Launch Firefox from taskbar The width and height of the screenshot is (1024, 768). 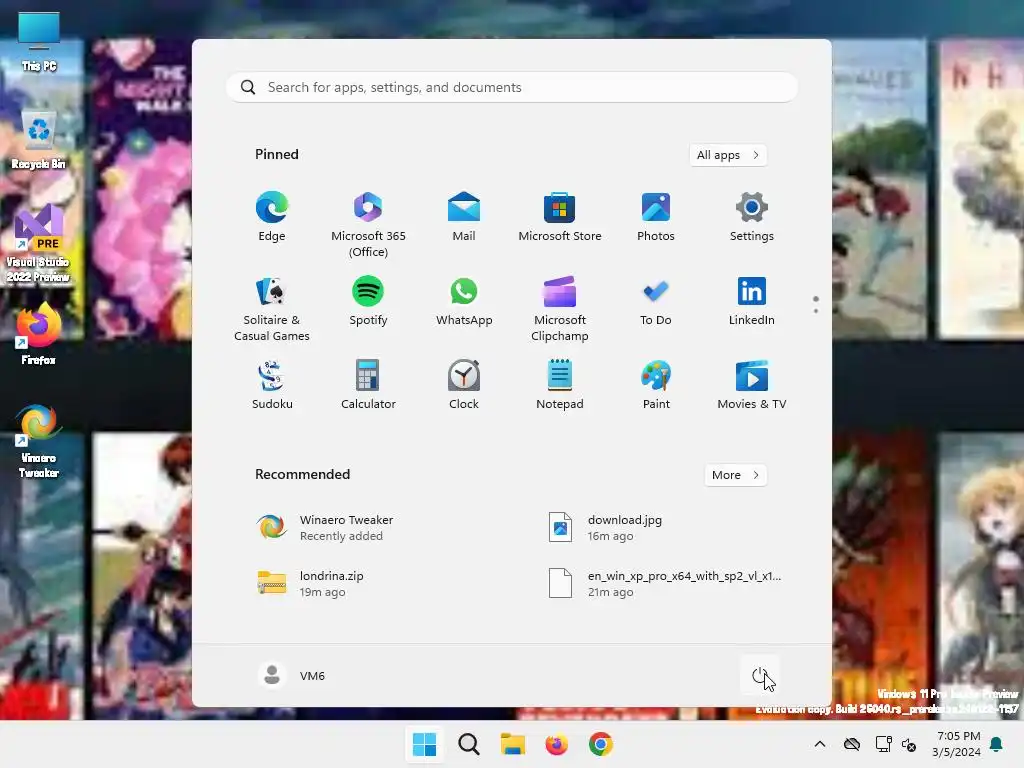(x=556, y=744)
